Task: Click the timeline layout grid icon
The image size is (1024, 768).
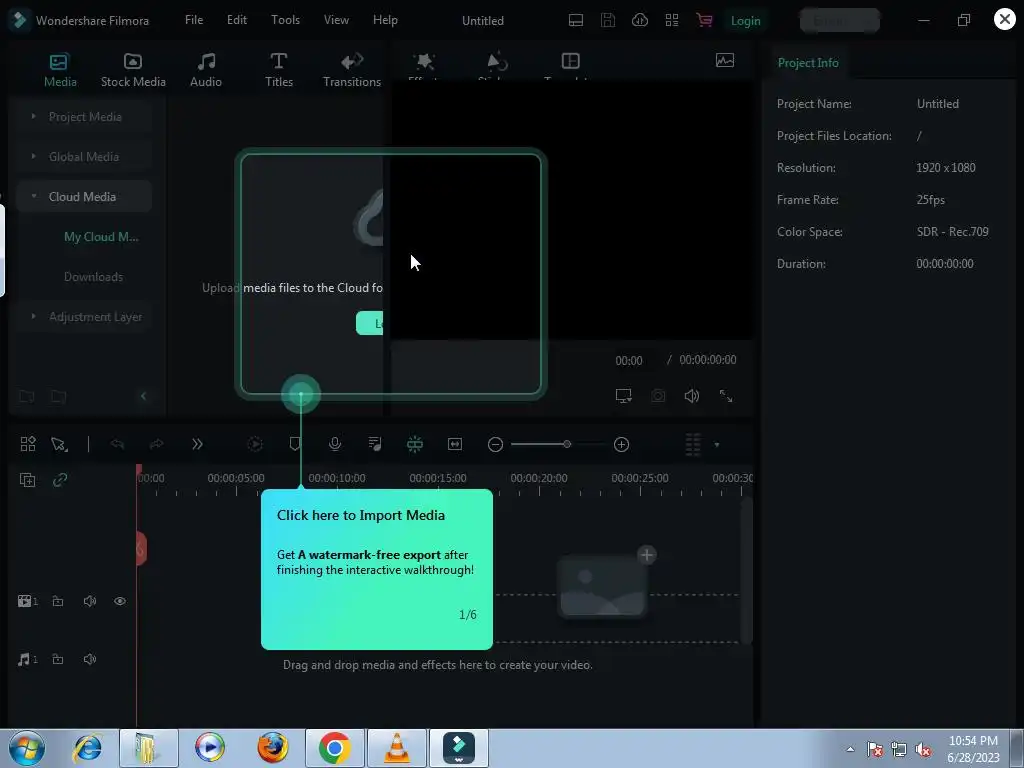Action: pos(28,444)
